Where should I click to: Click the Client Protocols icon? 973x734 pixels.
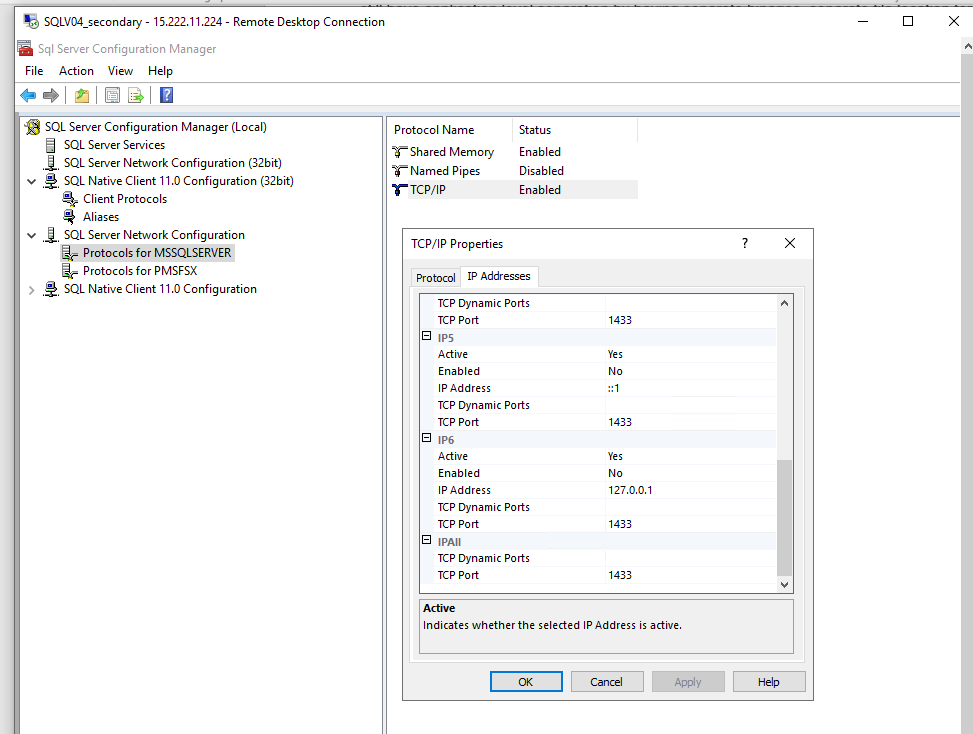point(70,198)
